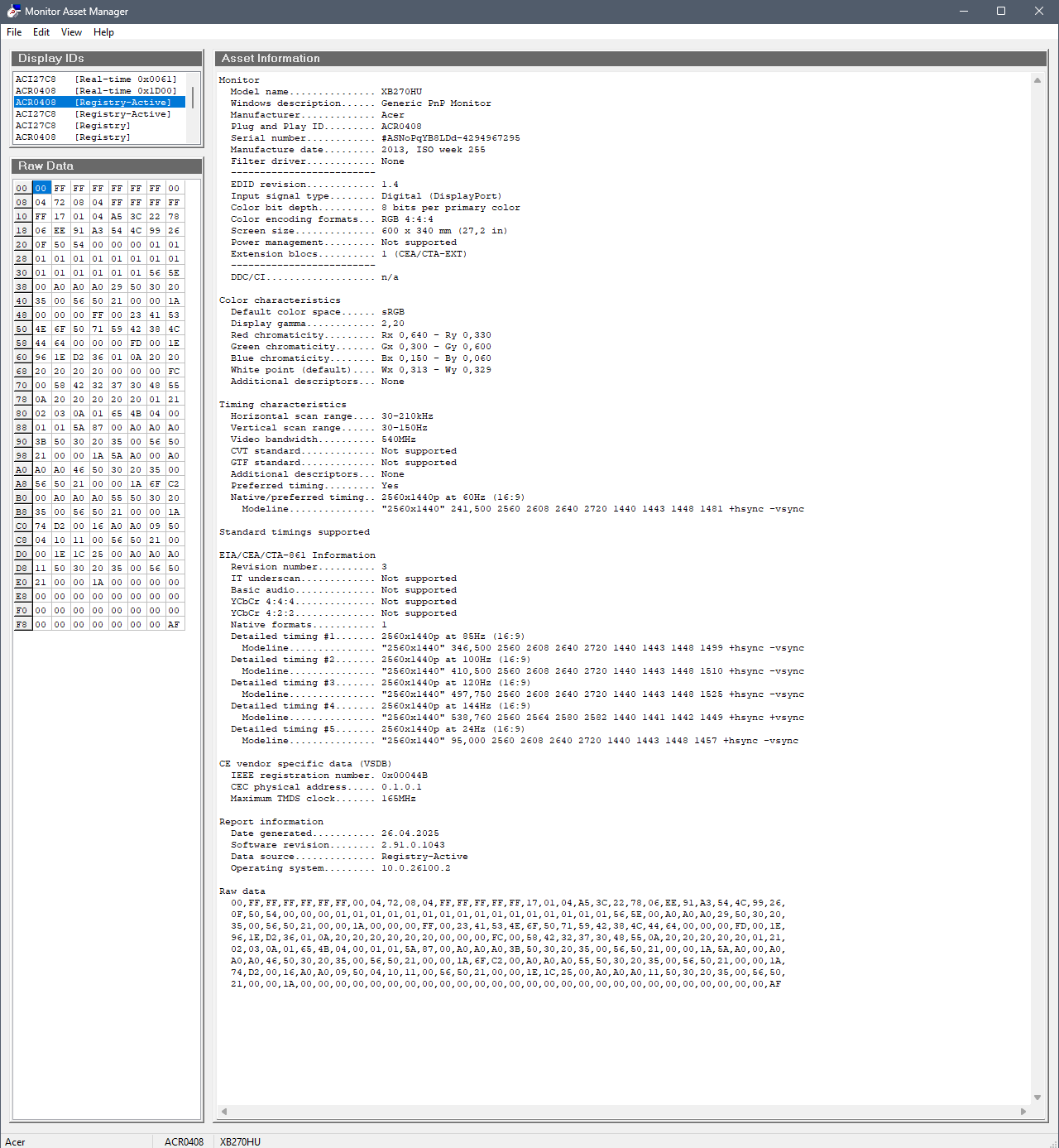
Task: Click Operating system 10.0.26100.2 value
Action: coord(416,868)
